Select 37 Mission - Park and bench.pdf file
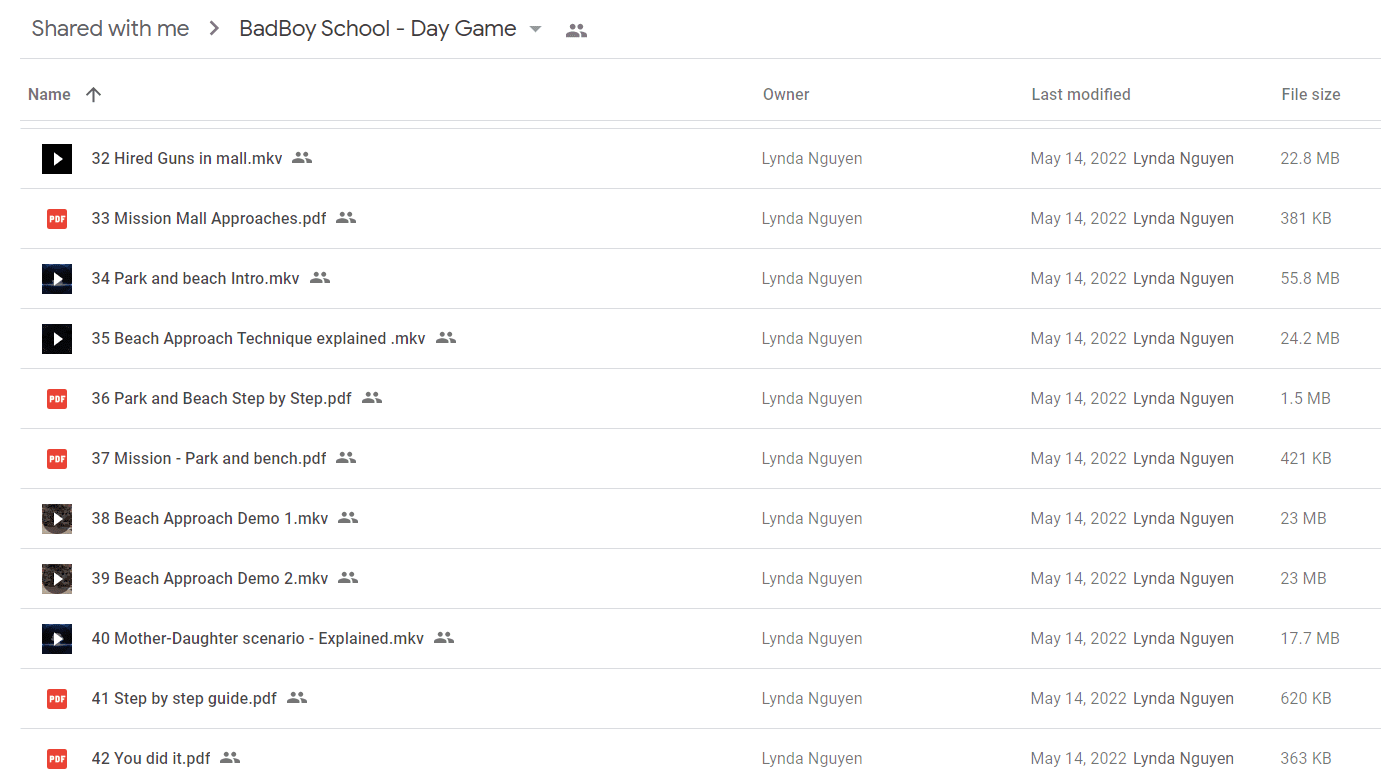1381x778 pixels. 700,458
